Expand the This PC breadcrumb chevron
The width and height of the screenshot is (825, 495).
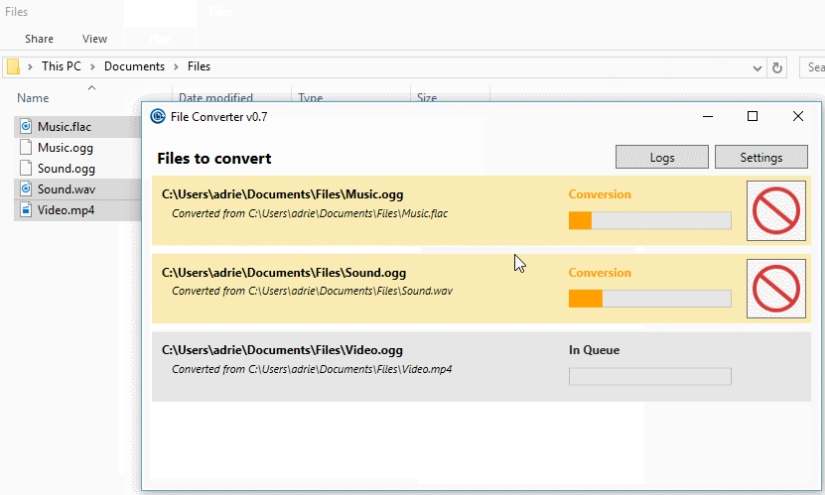coord(93,67)
